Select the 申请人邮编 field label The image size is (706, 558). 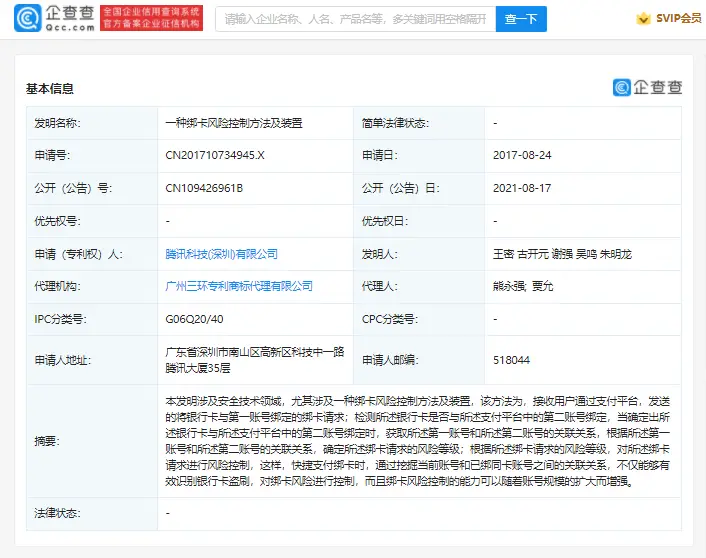(x=390, y=360)
